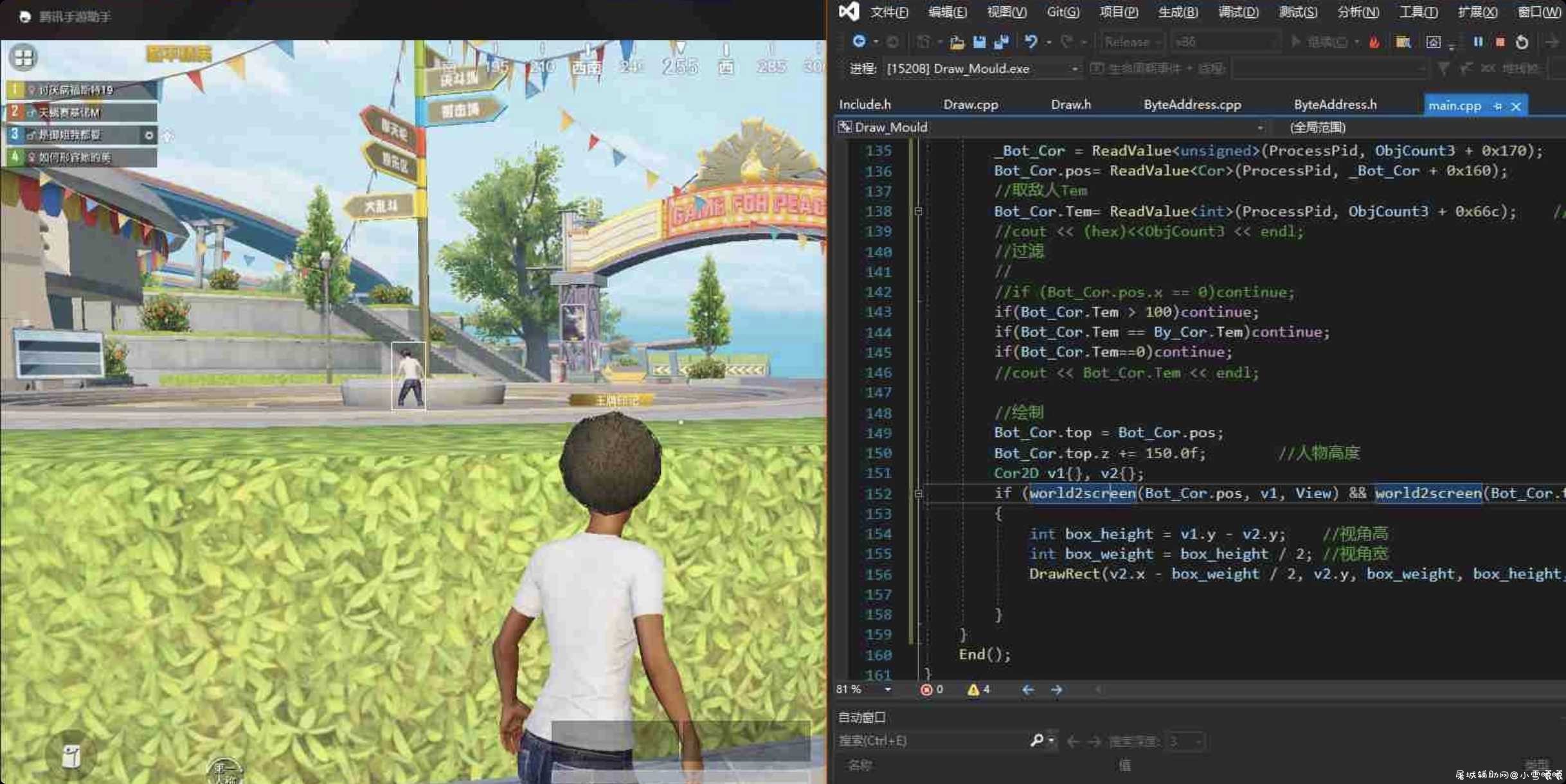Click line number 152 in editor
1566x784 pixels.
878,494
